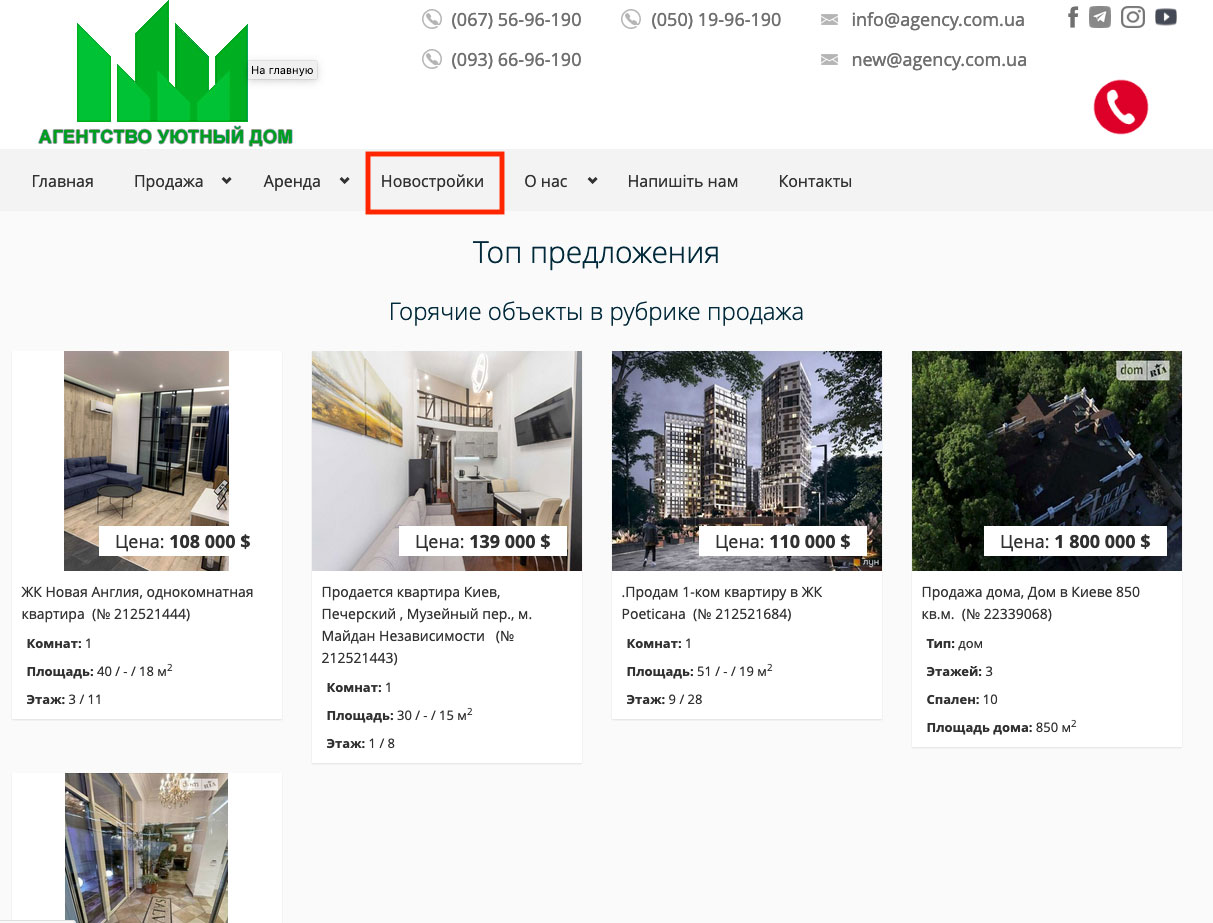
Task: Open the ЖК Новая Англия listing link
Action: [137, 602]
